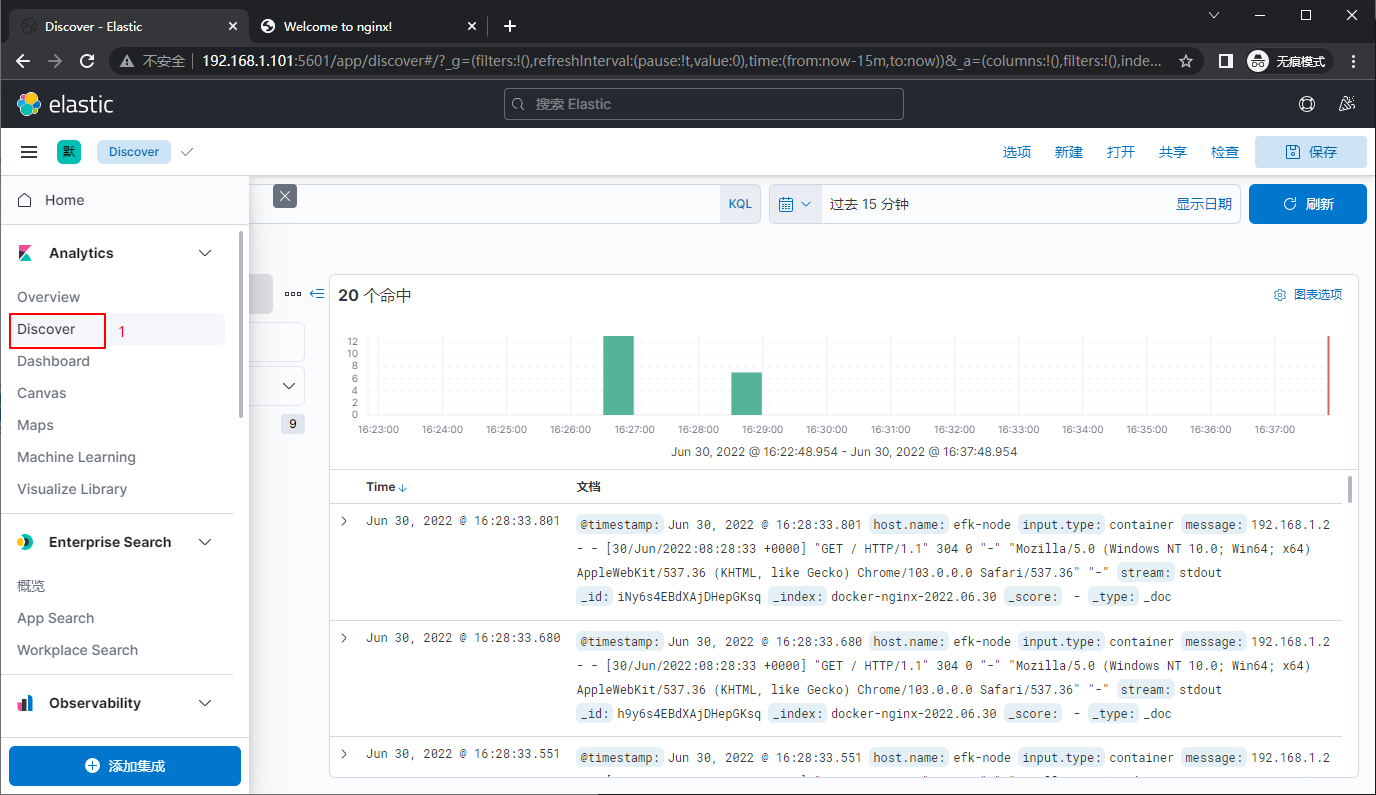Click 选项 in top menu

pyautogui.click(x=1017, y=152)
